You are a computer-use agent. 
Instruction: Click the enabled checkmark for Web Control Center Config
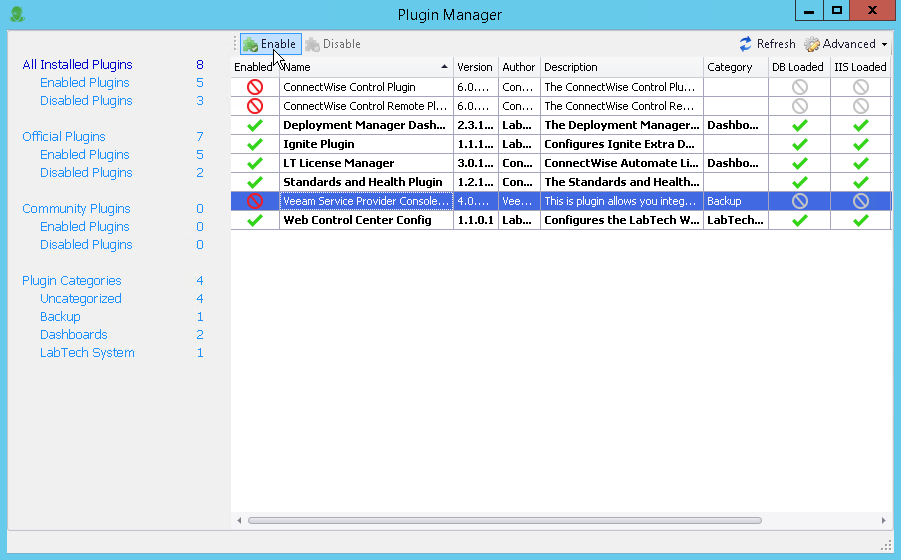[x=255, y=220]
